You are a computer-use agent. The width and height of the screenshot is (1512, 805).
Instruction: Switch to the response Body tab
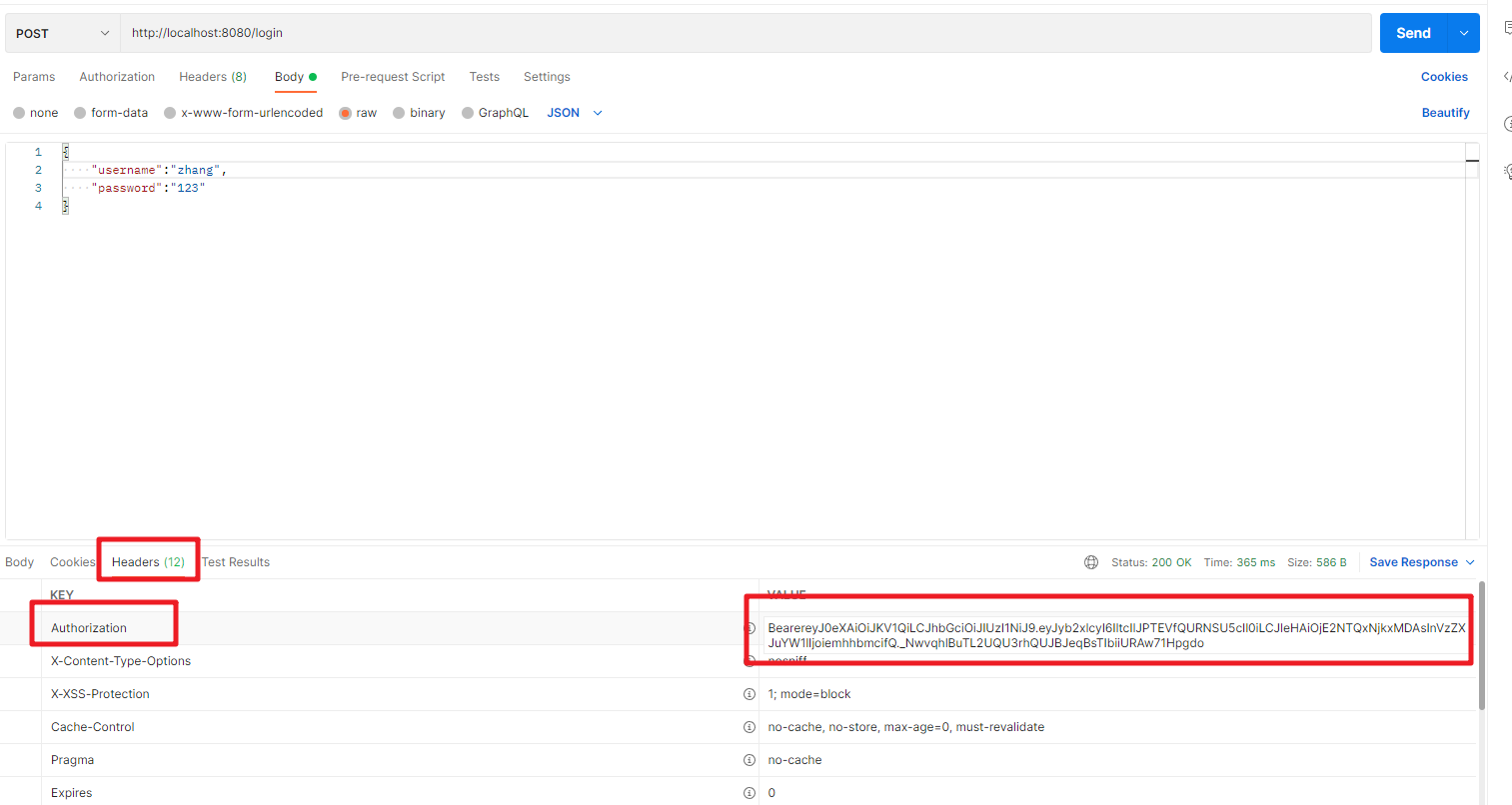pyautogui.click(x=19, y=562)
